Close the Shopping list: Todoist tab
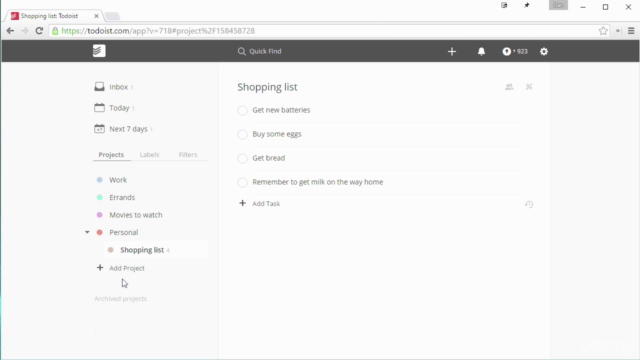 tap(96, 16)
